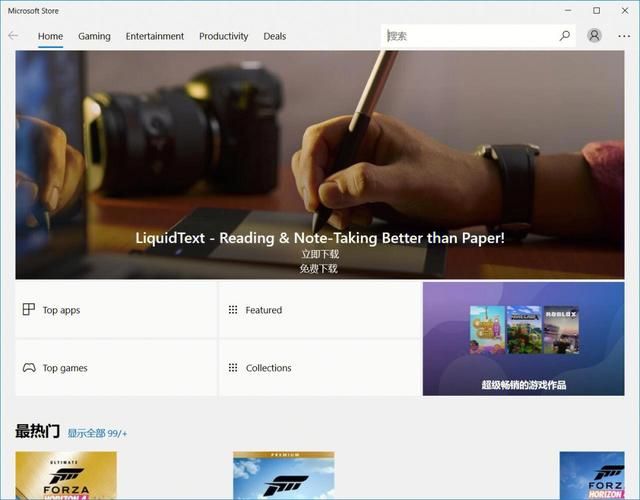The image size is (640, 500).
Task: Open the Gaming tab
Action: [x=94, y=36]
